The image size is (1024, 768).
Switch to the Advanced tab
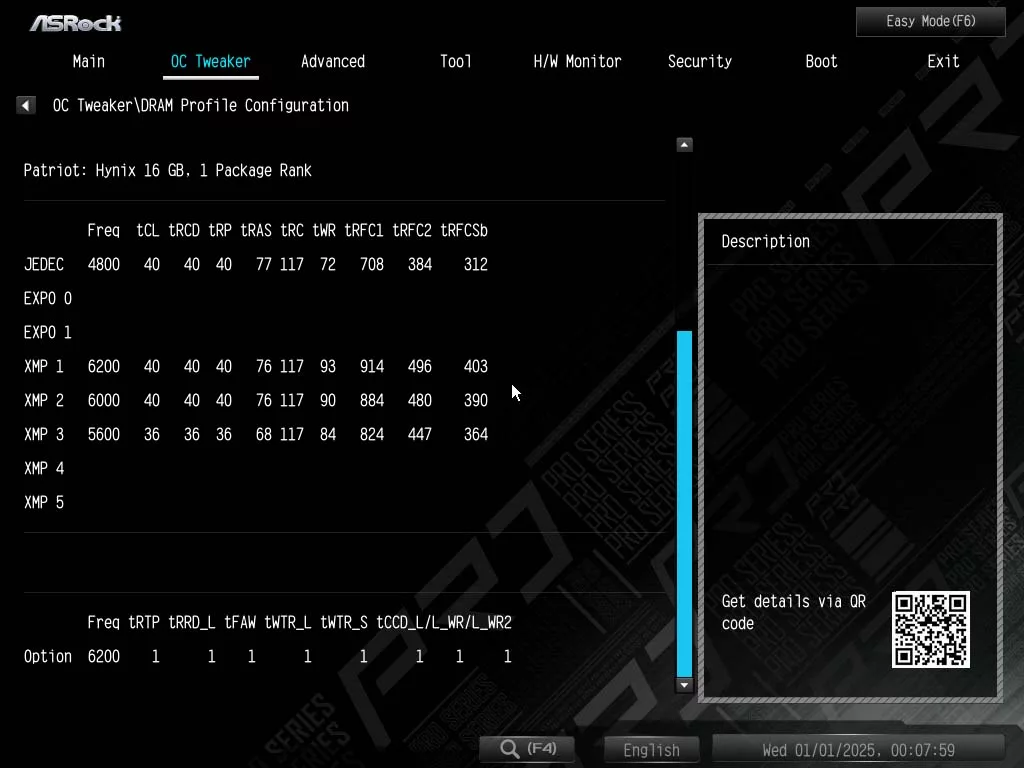(x=332, y=61)
